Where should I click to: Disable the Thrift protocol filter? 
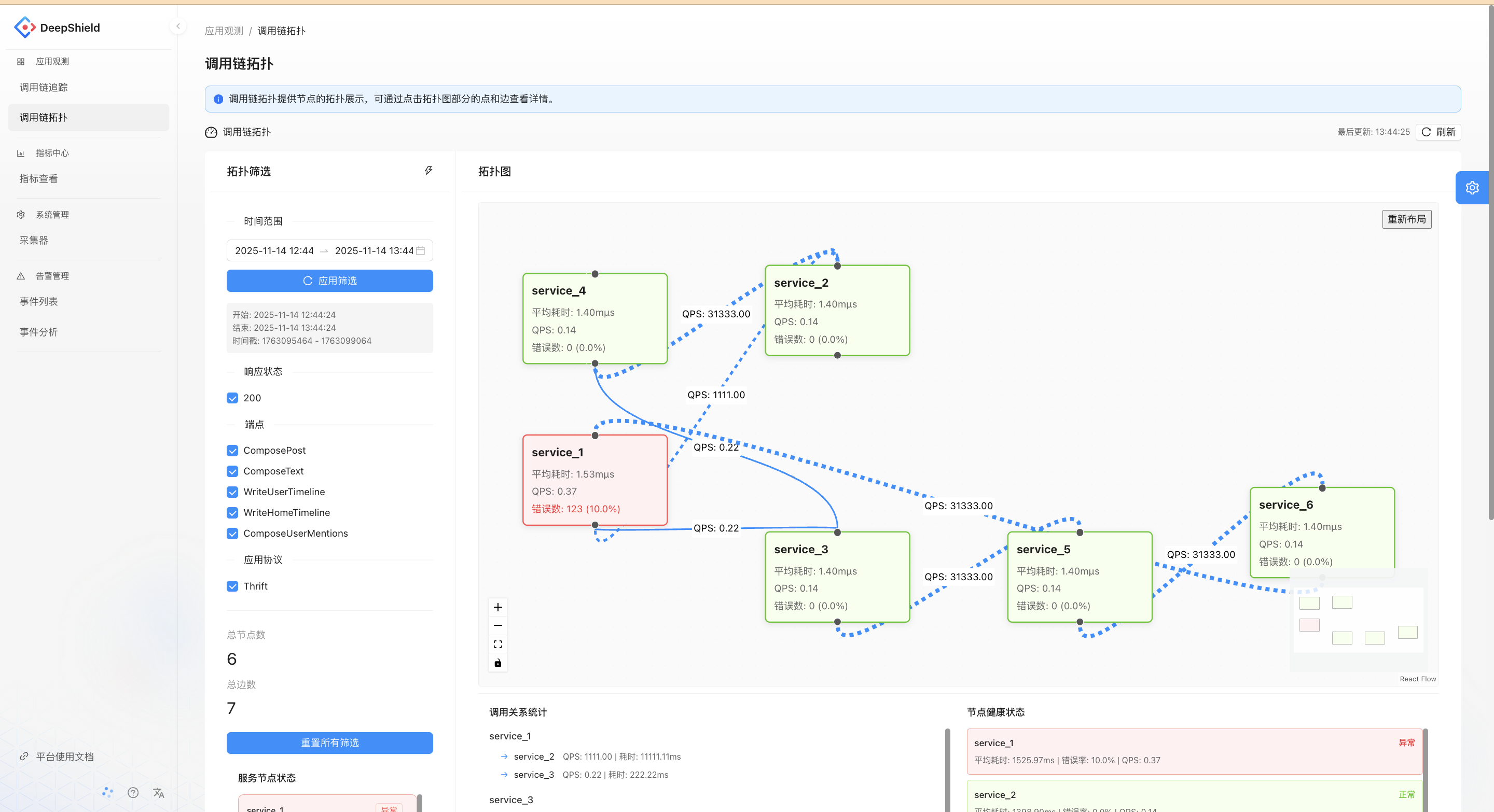[232, 586]
